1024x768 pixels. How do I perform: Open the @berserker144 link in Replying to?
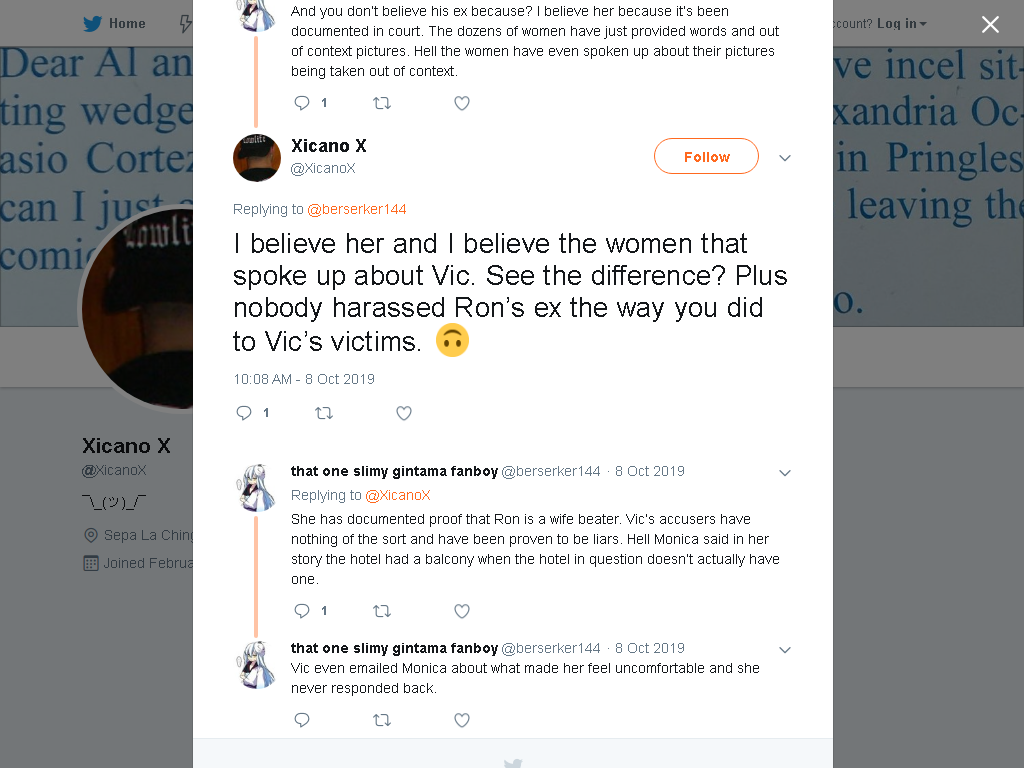click(357, 209)
